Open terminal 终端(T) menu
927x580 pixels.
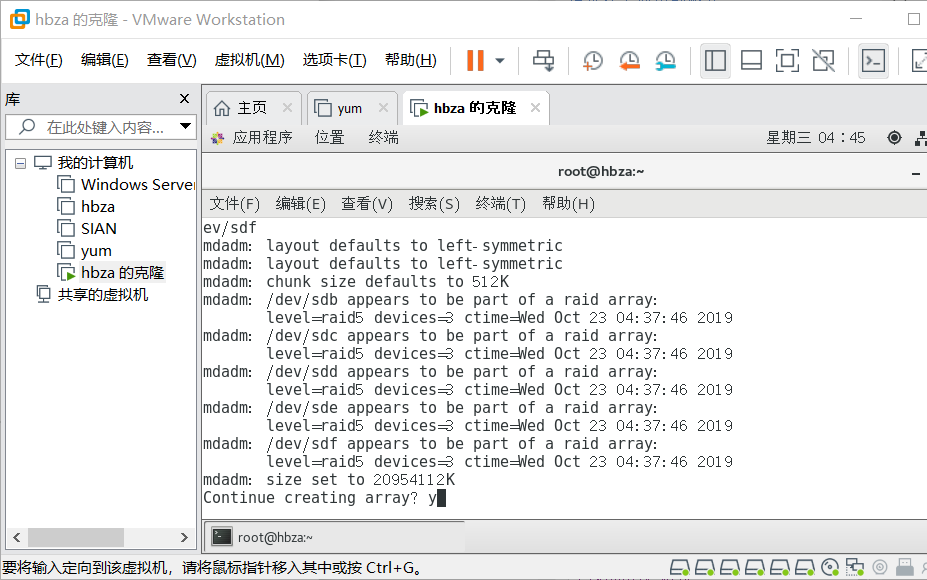pyautogui.click(x=500, y=204)
